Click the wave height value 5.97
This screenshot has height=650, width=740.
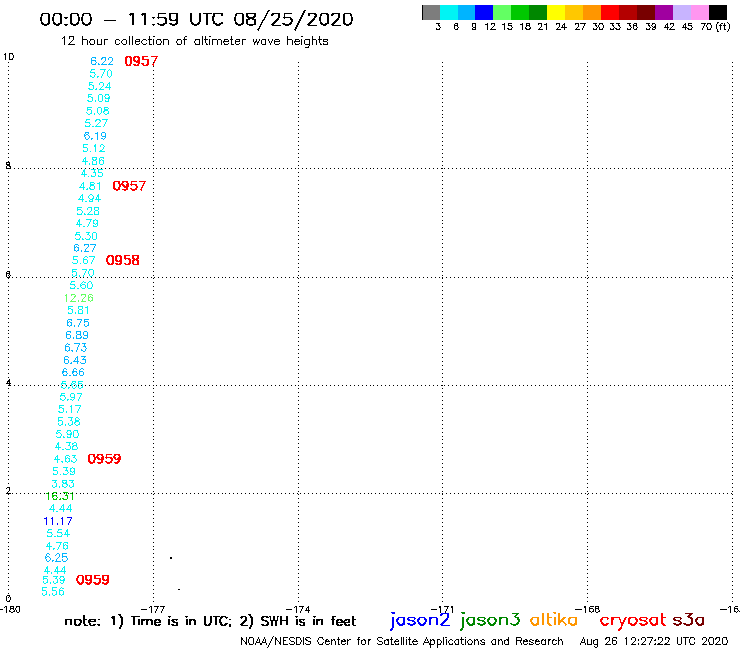tap(71, 397)
